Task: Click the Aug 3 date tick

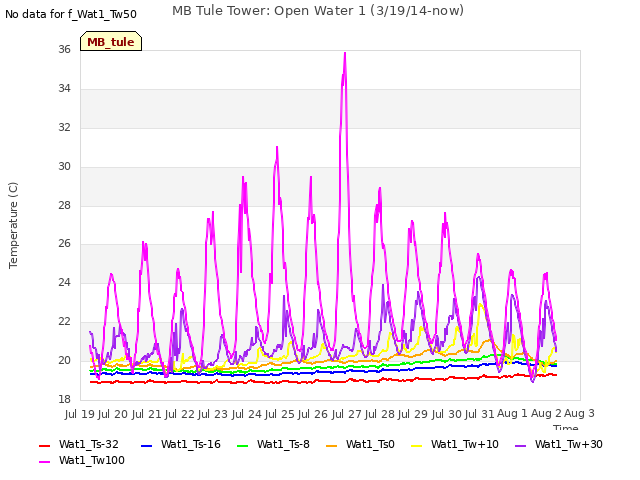Action: coord(579,414)
